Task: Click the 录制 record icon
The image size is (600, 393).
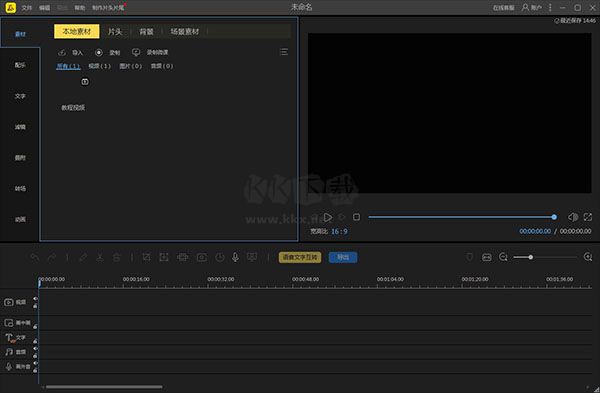Action: pyautogui.click(x=99, y=52)
